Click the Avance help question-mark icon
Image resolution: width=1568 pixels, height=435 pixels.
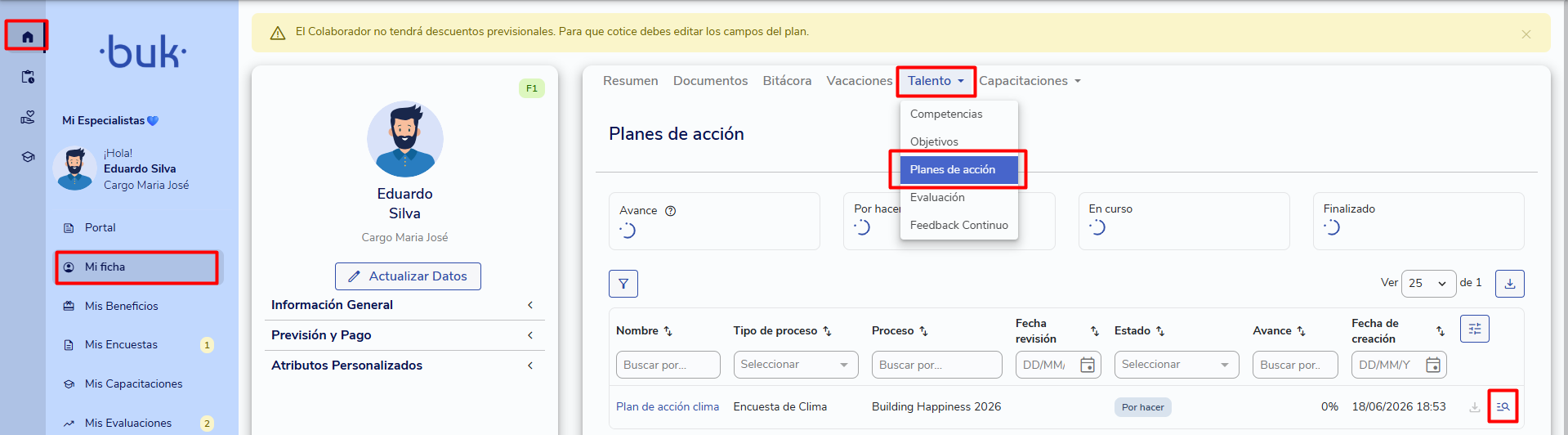click(x=671, y=211)
